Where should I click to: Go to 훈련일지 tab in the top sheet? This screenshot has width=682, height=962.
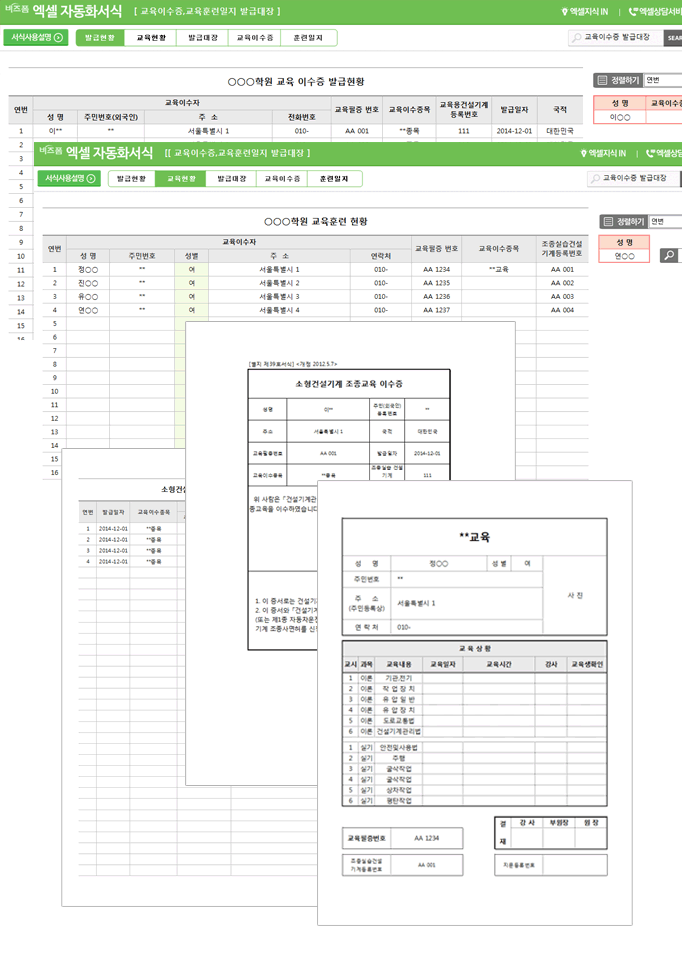point(308,38)
